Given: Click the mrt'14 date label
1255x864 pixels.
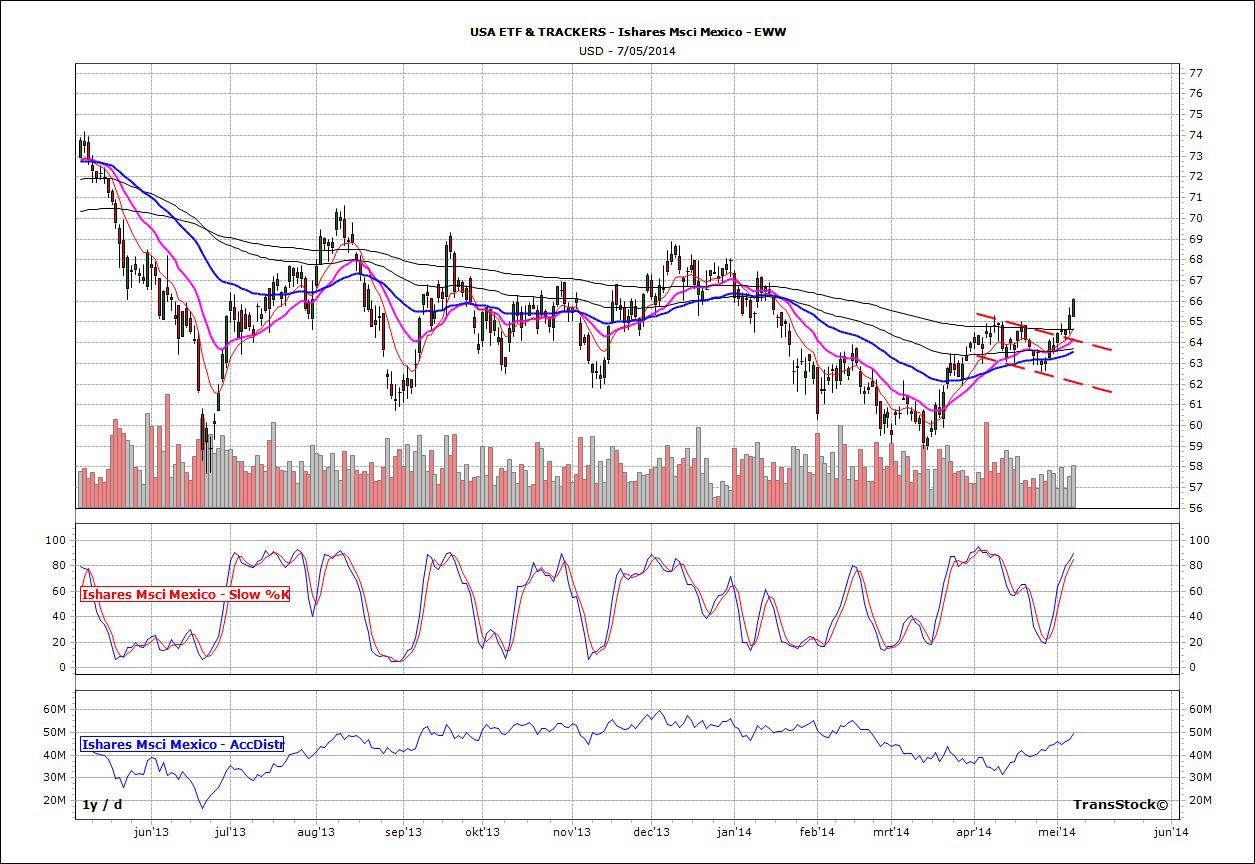Looking at the screenshot, I should coord(890,831).
